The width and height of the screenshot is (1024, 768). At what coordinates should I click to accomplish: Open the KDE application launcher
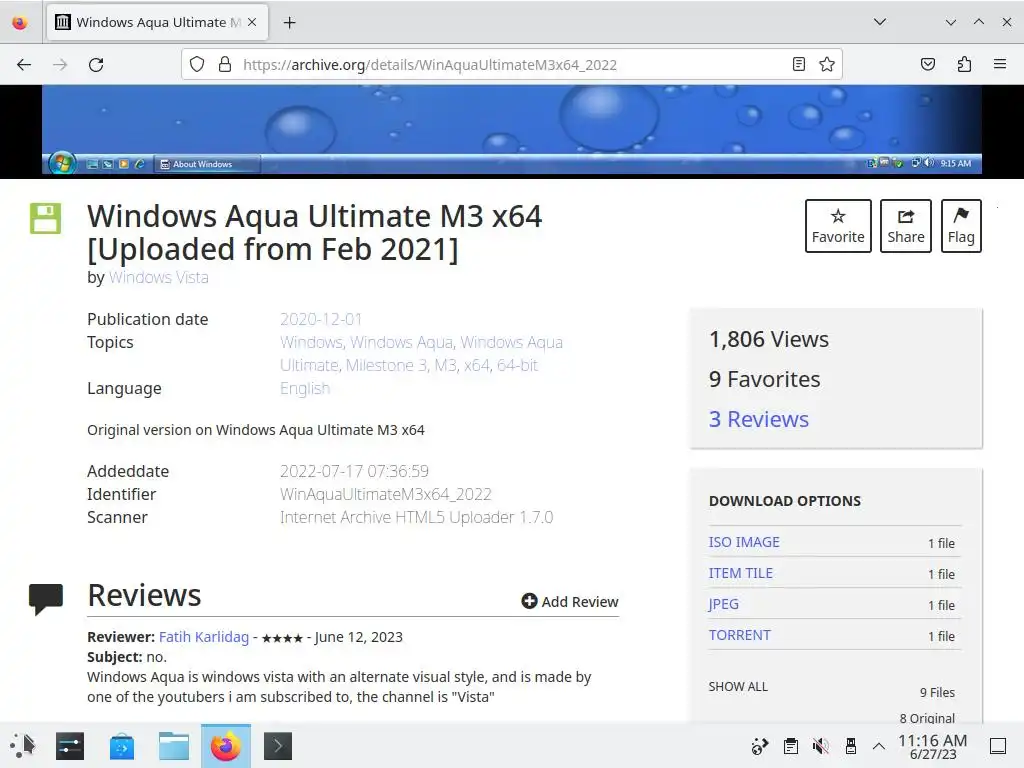(x=23, y=746)
